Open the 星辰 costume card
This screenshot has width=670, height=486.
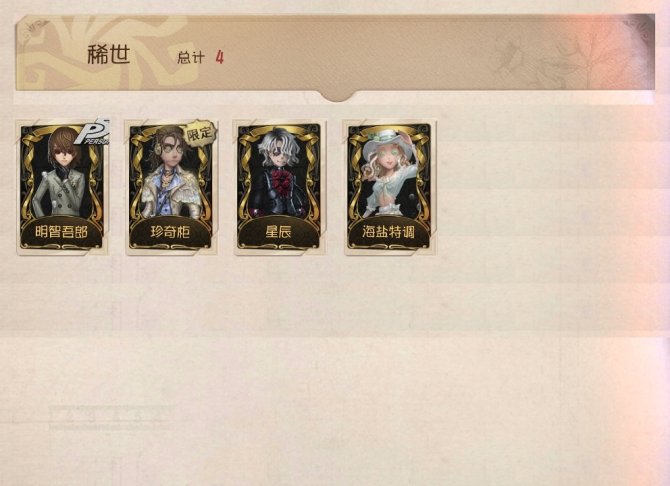tap(279, 187)
